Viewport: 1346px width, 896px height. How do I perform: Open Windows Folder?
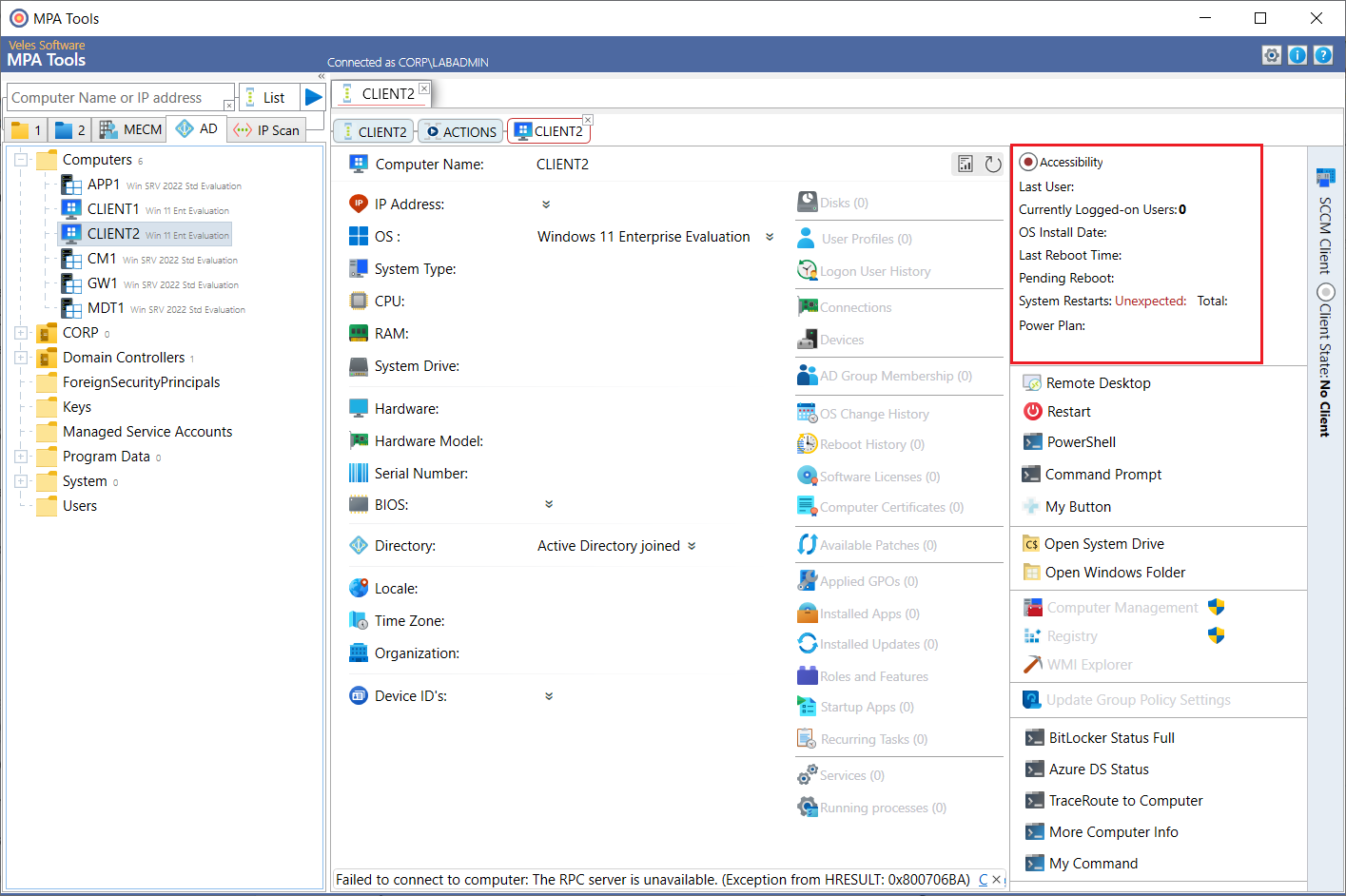point(1104,573)
